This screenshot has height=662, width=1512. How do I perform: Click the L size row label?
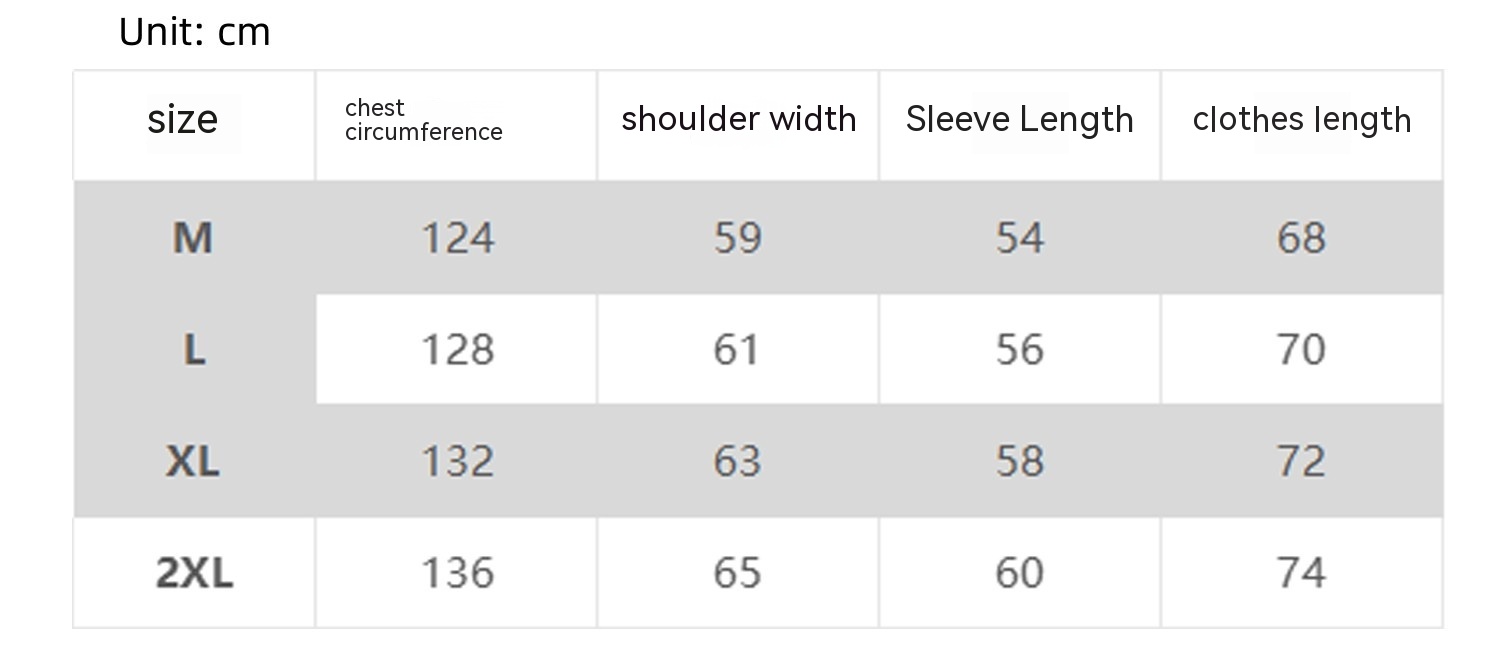click(194, 350)
